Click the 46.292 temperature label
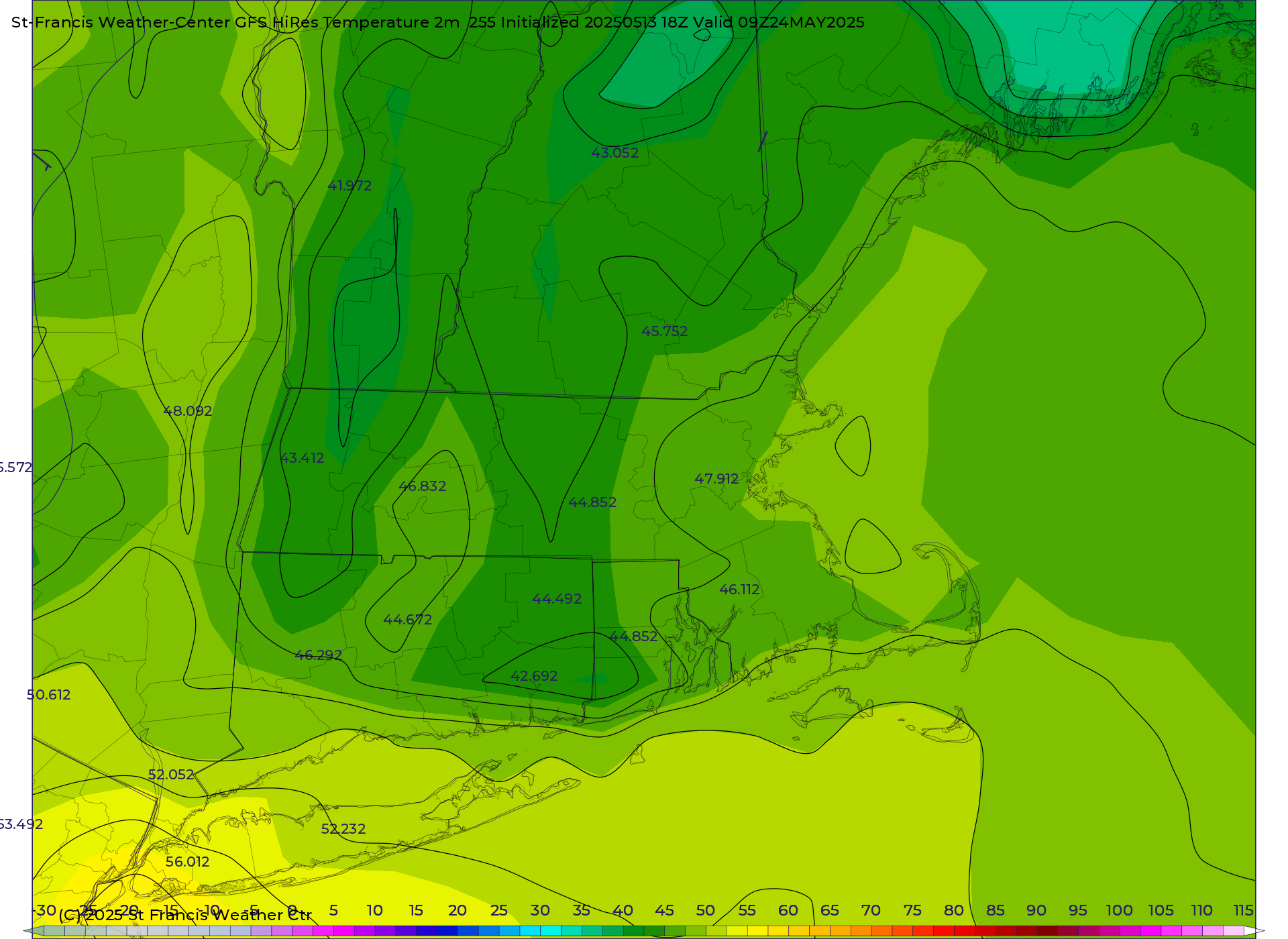This screenshot has height=939, width=1288. tap(319, 655)
